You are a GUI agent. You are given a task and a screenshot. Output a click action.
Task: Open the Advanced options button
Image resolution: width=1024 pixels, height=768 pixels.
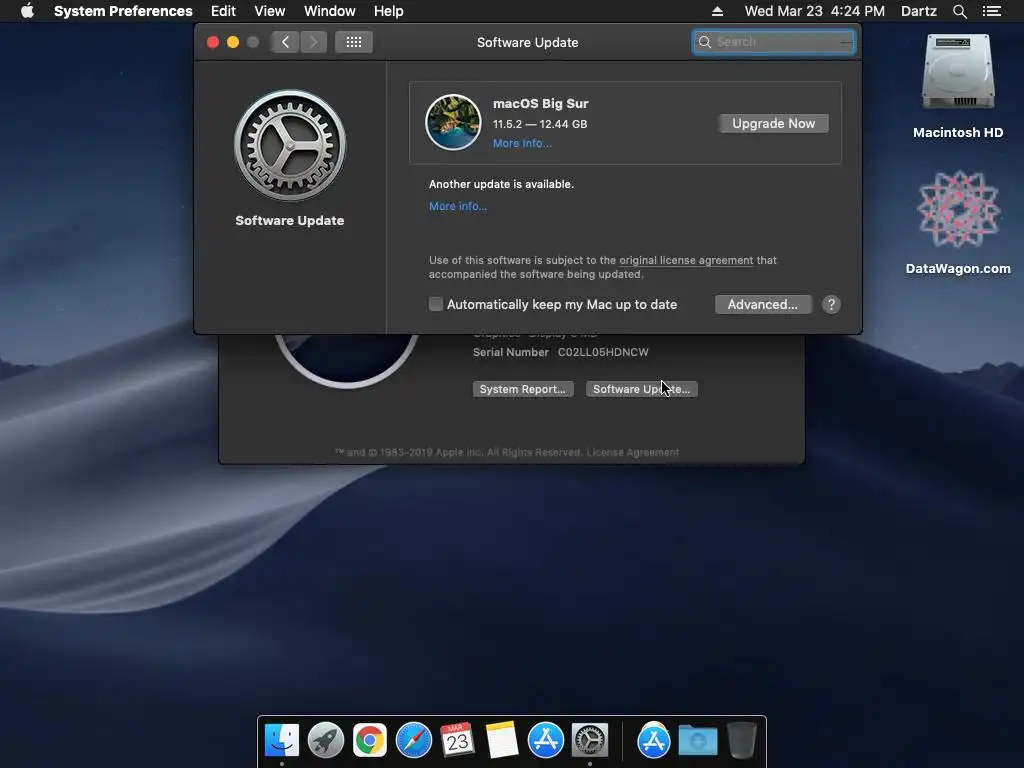pyautogui.click(x=763, y=304)
